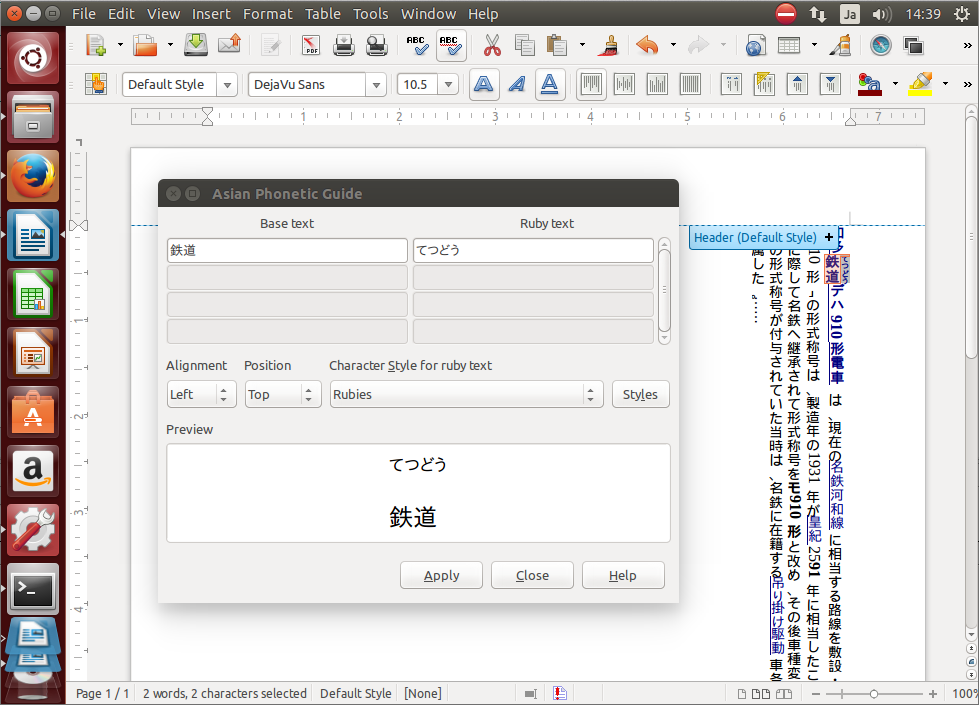This screenshot has width=979, height=705.
Task: Toggle AutoSpellcheck button
Action: point(450,45)
